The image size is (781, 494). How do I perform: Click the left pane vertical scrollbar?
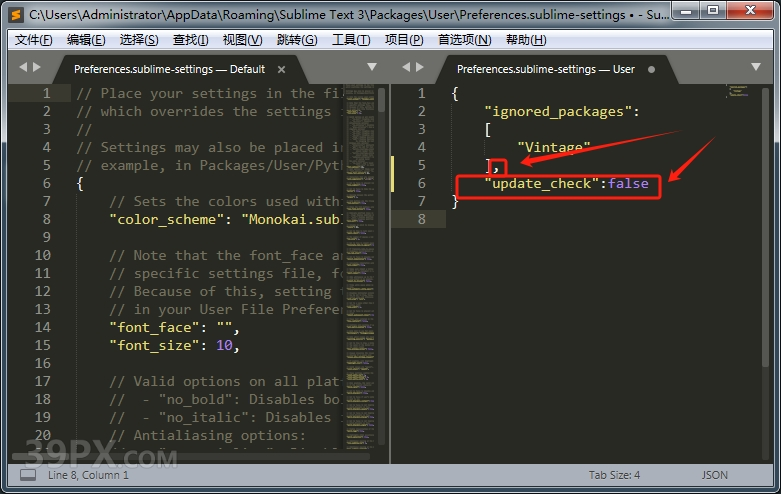381,100
